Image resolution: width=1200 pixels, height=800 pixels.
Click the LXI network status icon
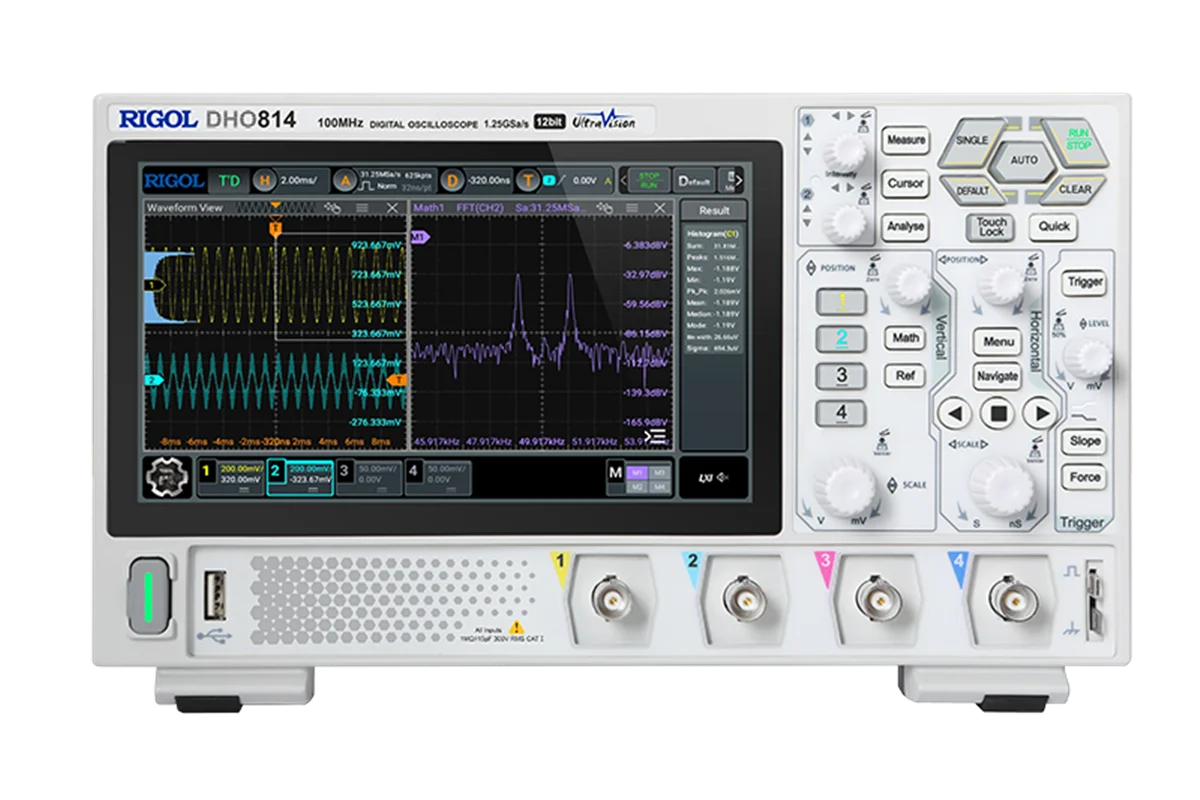(704, 476)
